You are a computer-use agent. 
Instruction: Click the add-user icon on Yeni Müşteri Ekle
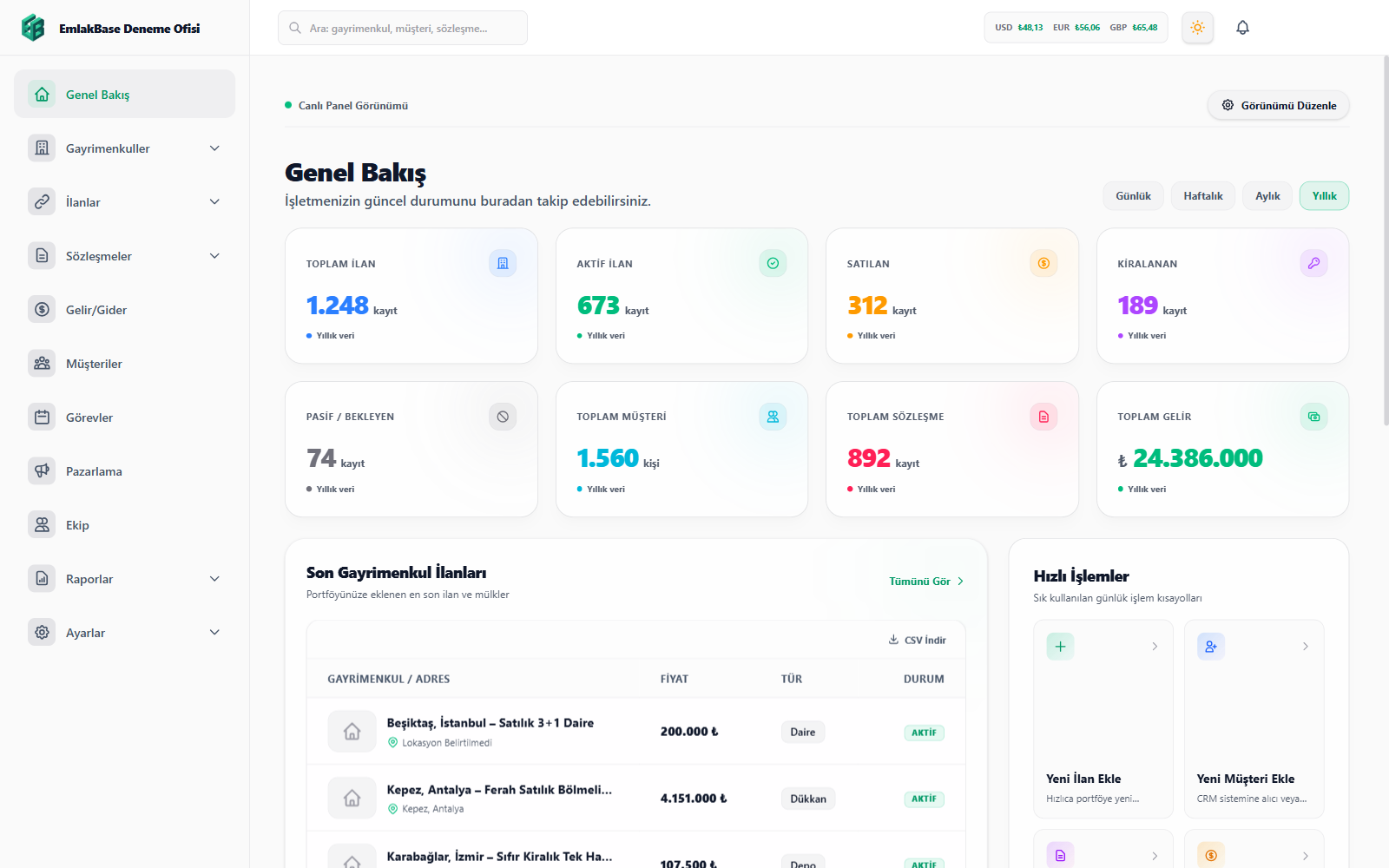[1211, 646]
